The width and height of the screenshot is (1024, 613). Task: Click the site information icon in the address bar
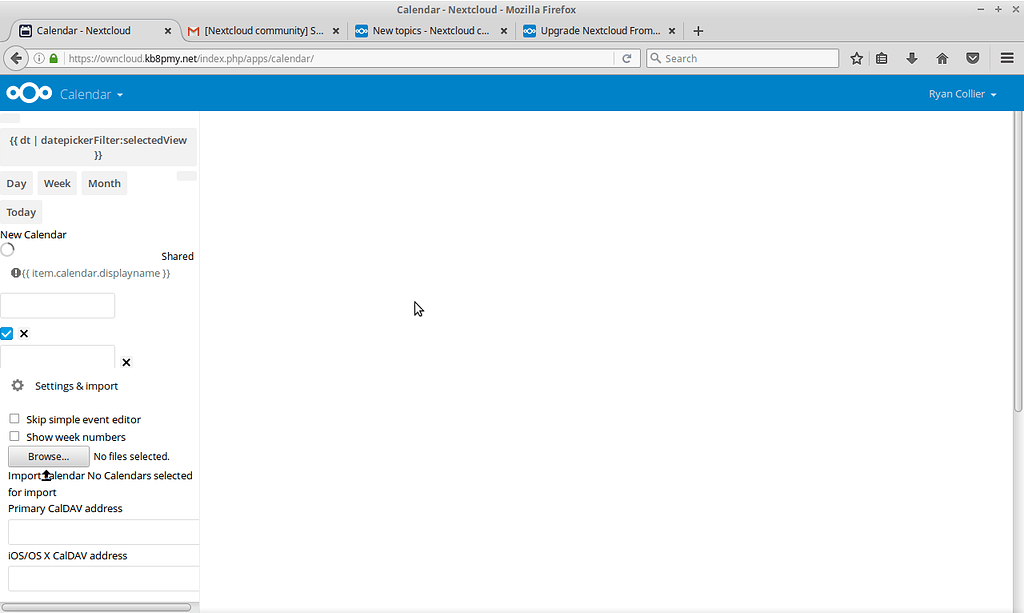[39, 58]
